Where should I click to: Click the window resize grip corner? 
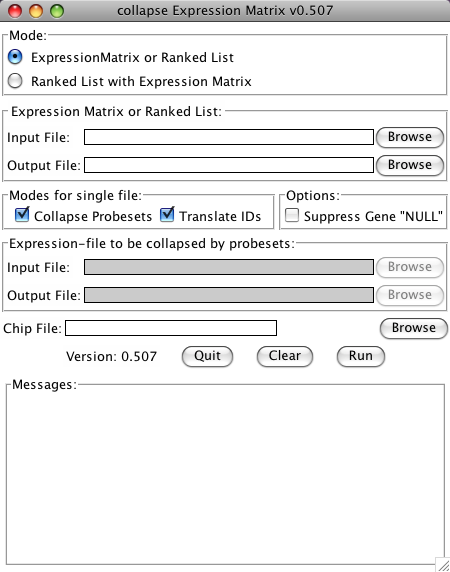(x=443, y=565)
